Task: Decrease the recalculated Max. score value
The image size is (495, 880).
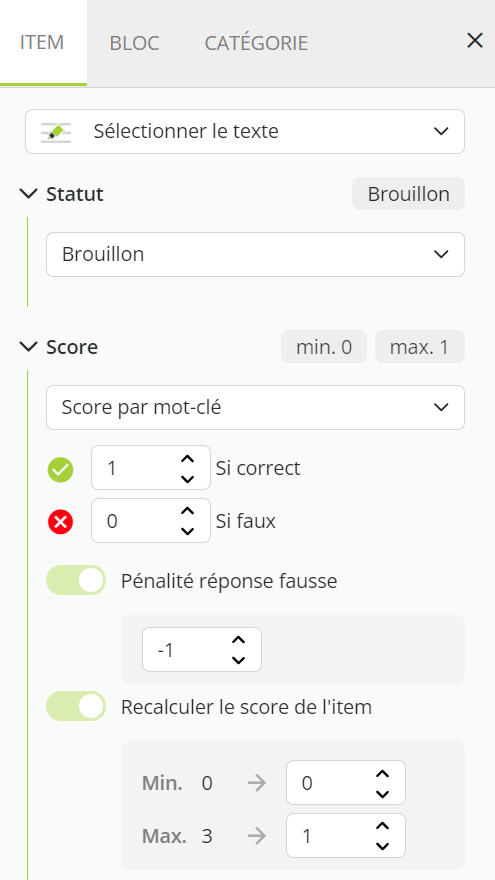Action: pyautogui.click(x=382, y=846)
